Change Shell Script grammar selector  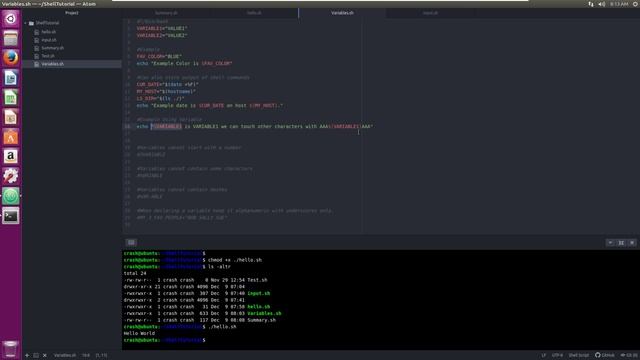coord(579,355)
